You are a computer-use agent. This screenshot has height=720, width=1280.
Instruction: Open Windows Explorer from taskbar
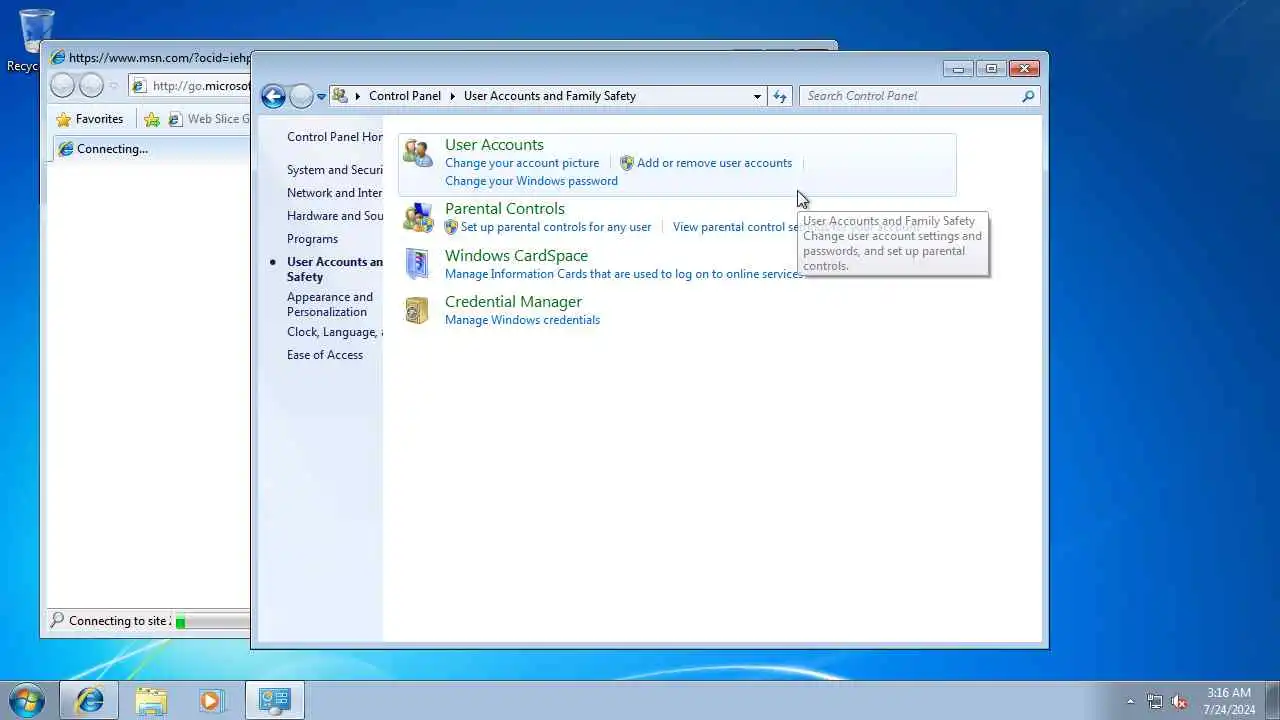click(151, 700)
